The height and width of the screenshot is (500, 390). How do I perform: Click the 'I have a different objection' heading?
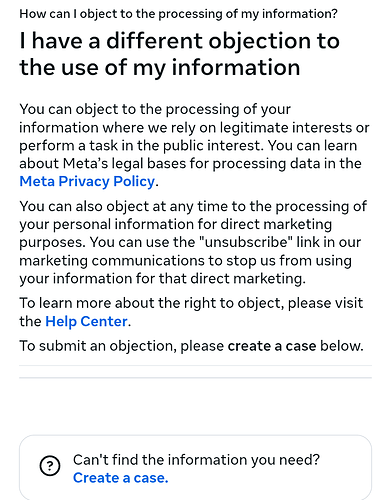point(179,54)
